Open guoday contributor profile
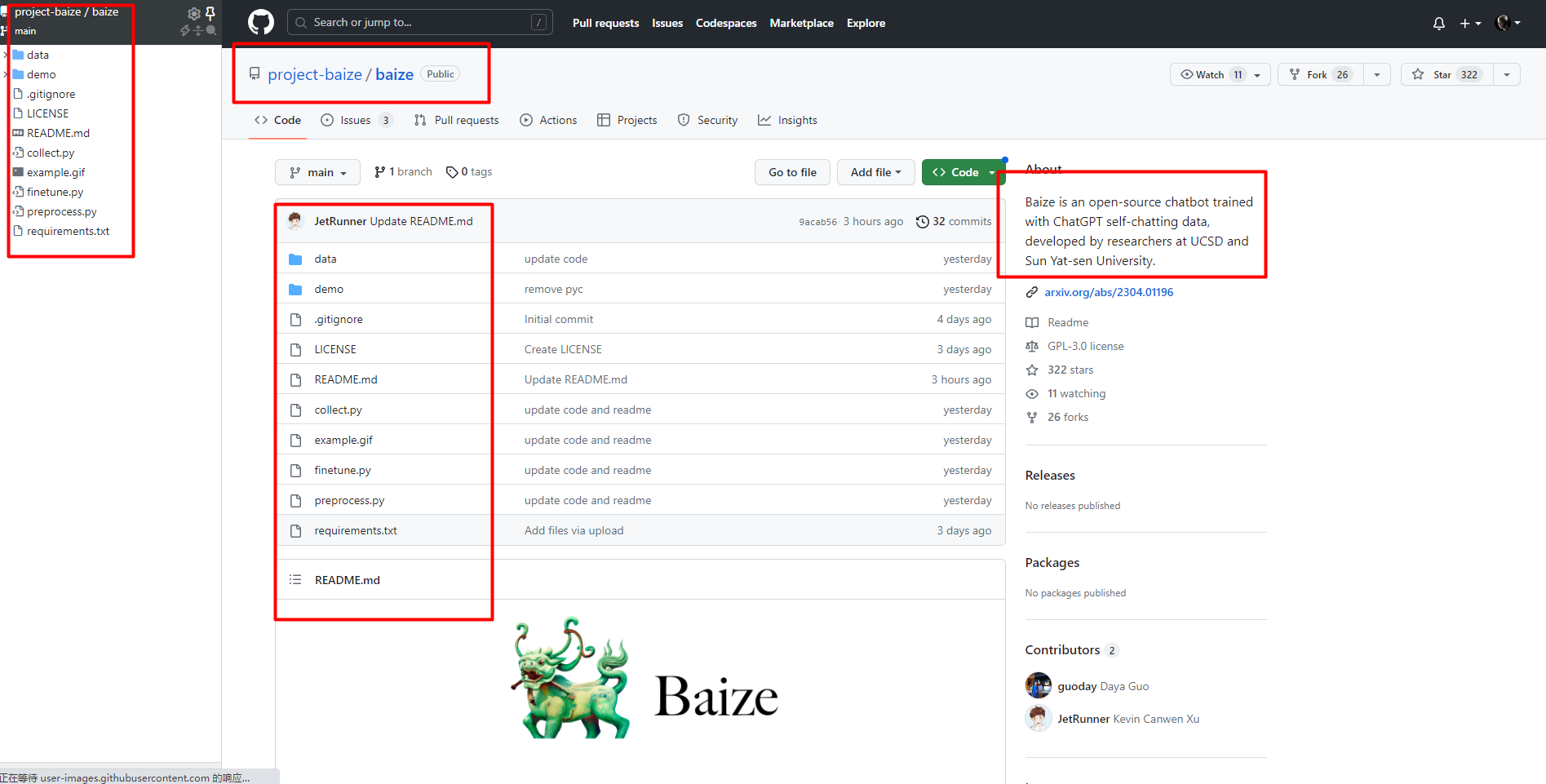Viewport: 1546px width, 784px height. click(1077, 686)
